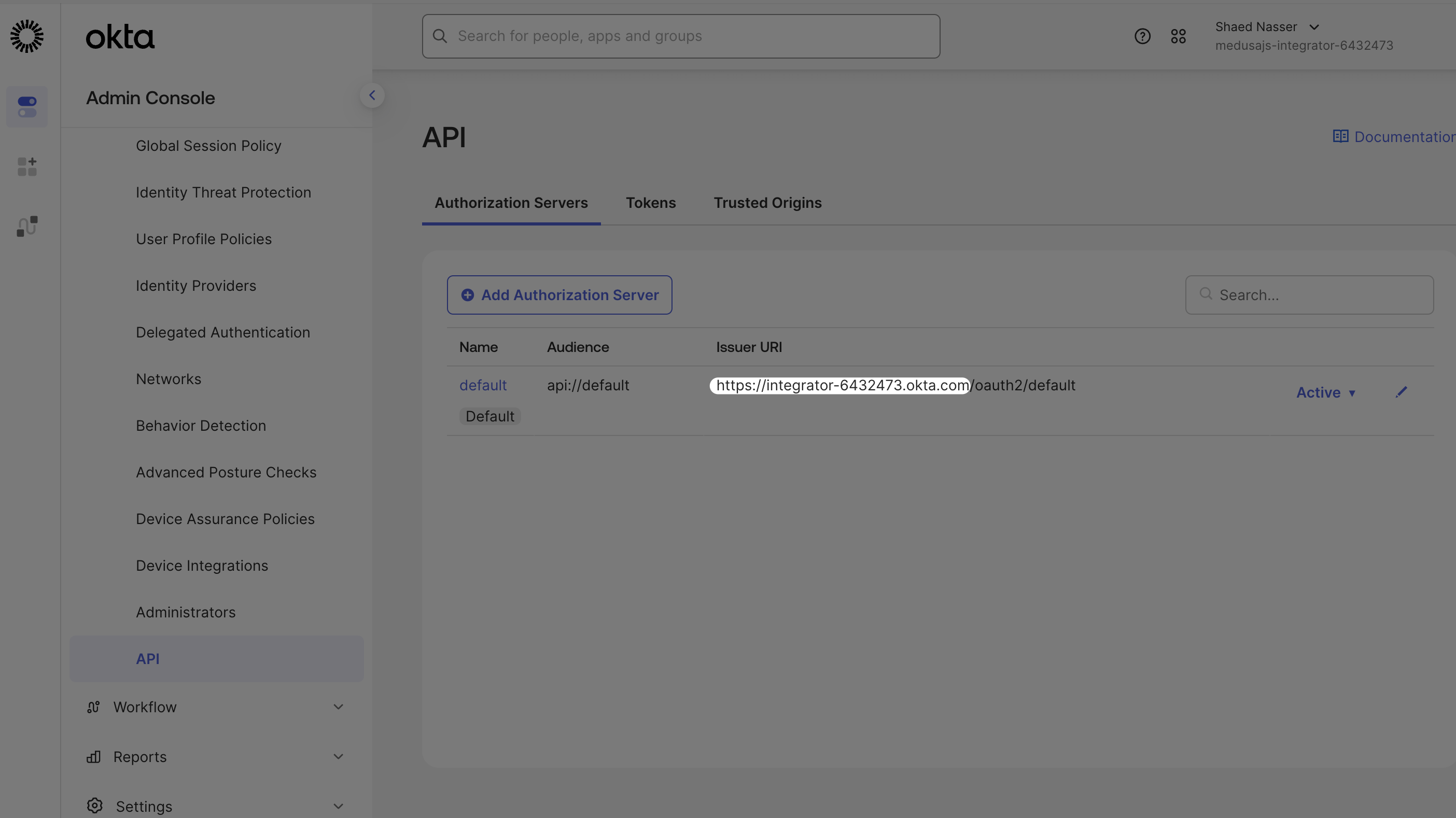Screen dimensions: 1456x818
Task: Click the Okta logo icon
Action: click(26, 36)
